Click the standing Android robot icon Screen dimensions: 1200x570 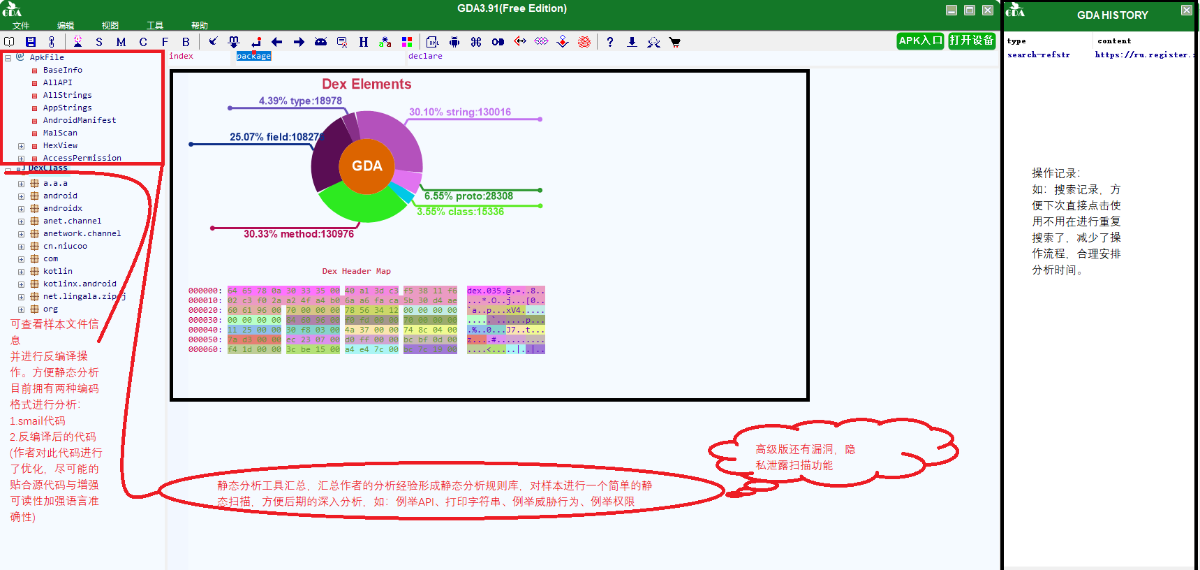click(454, 42)
